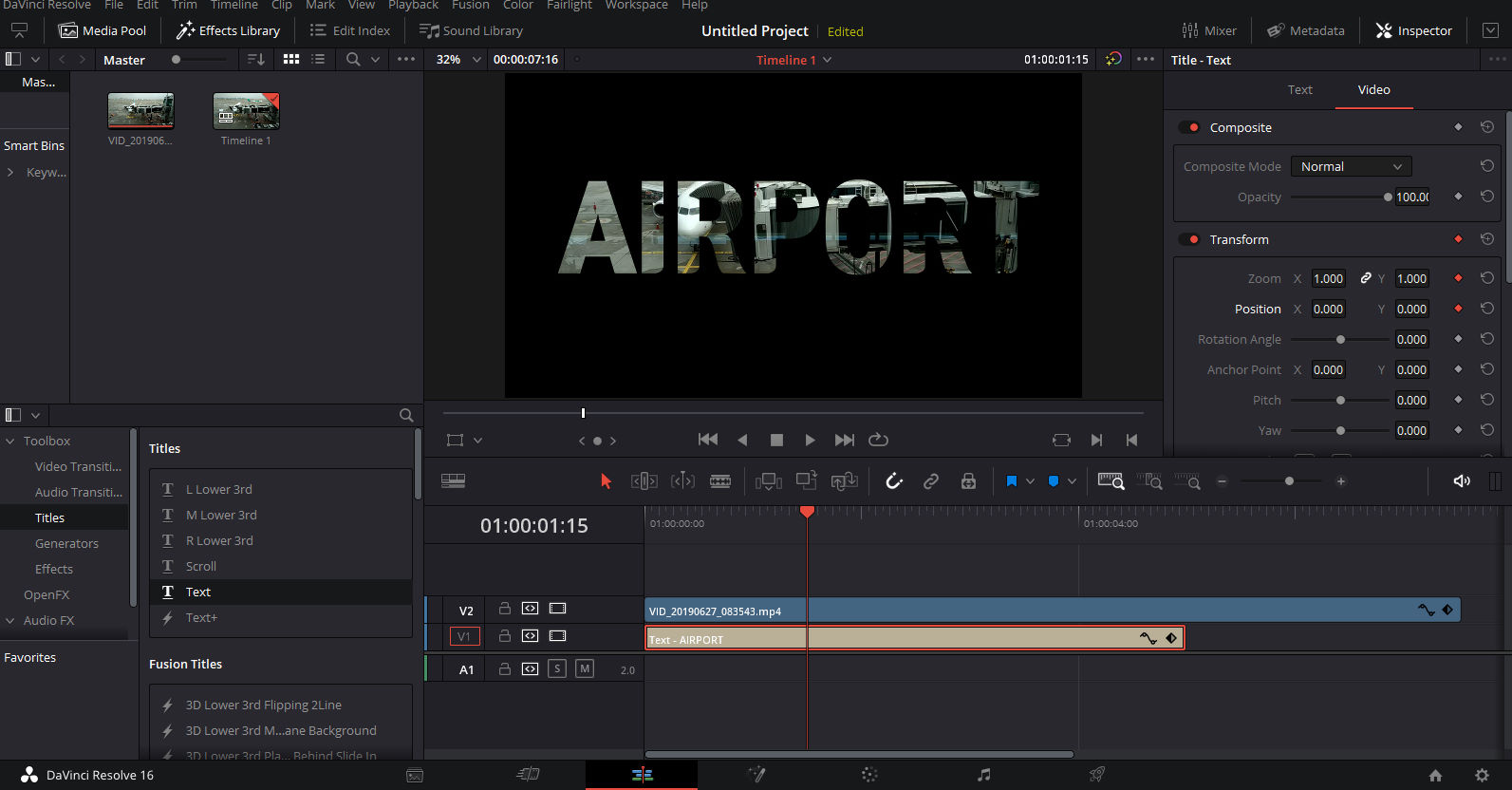Toggle the Composite section enable switch
Screen dimensions: 1512x790
1188,127
